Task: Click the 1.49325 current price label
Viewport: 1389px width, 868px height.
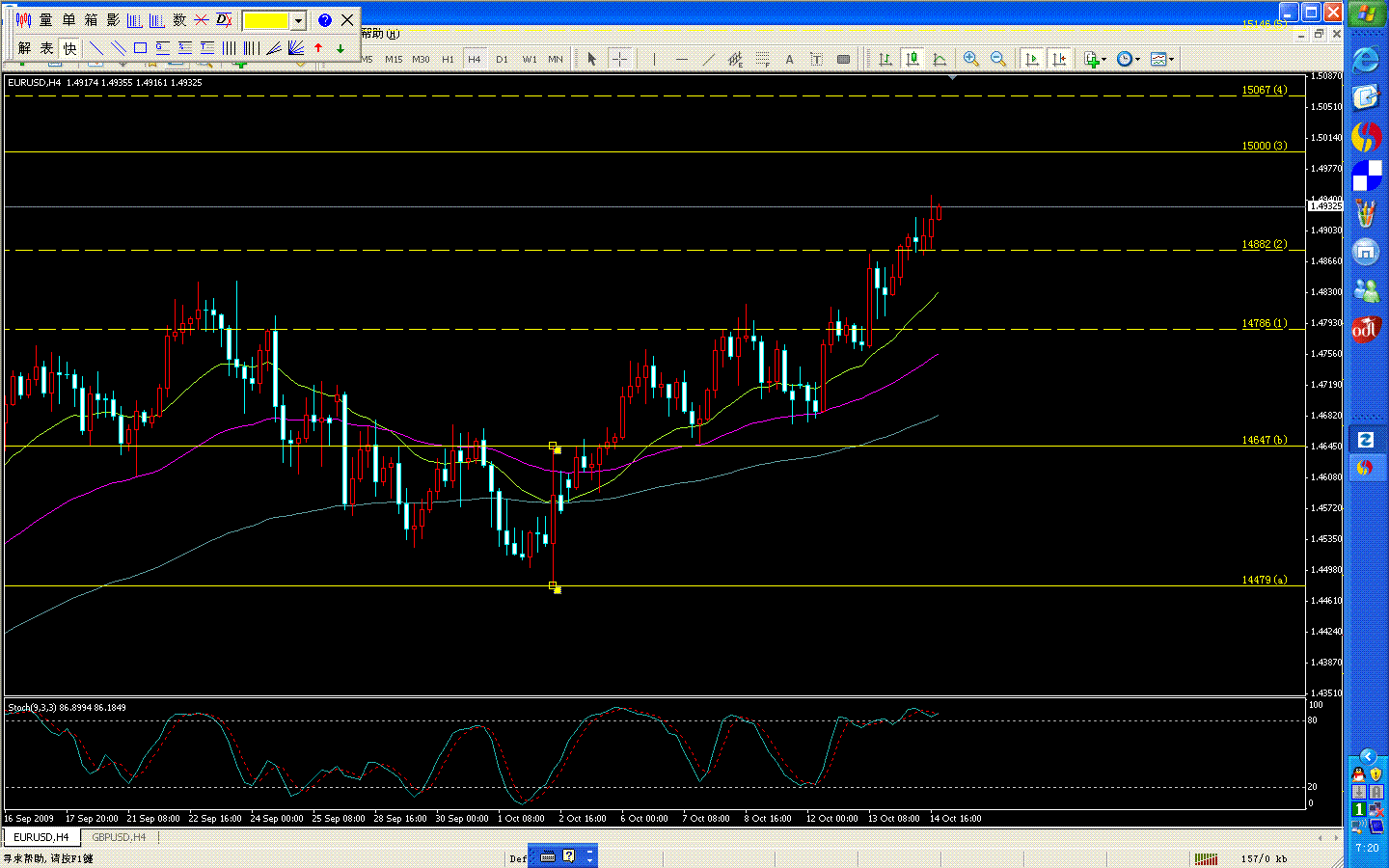Action: [1325, 206]
